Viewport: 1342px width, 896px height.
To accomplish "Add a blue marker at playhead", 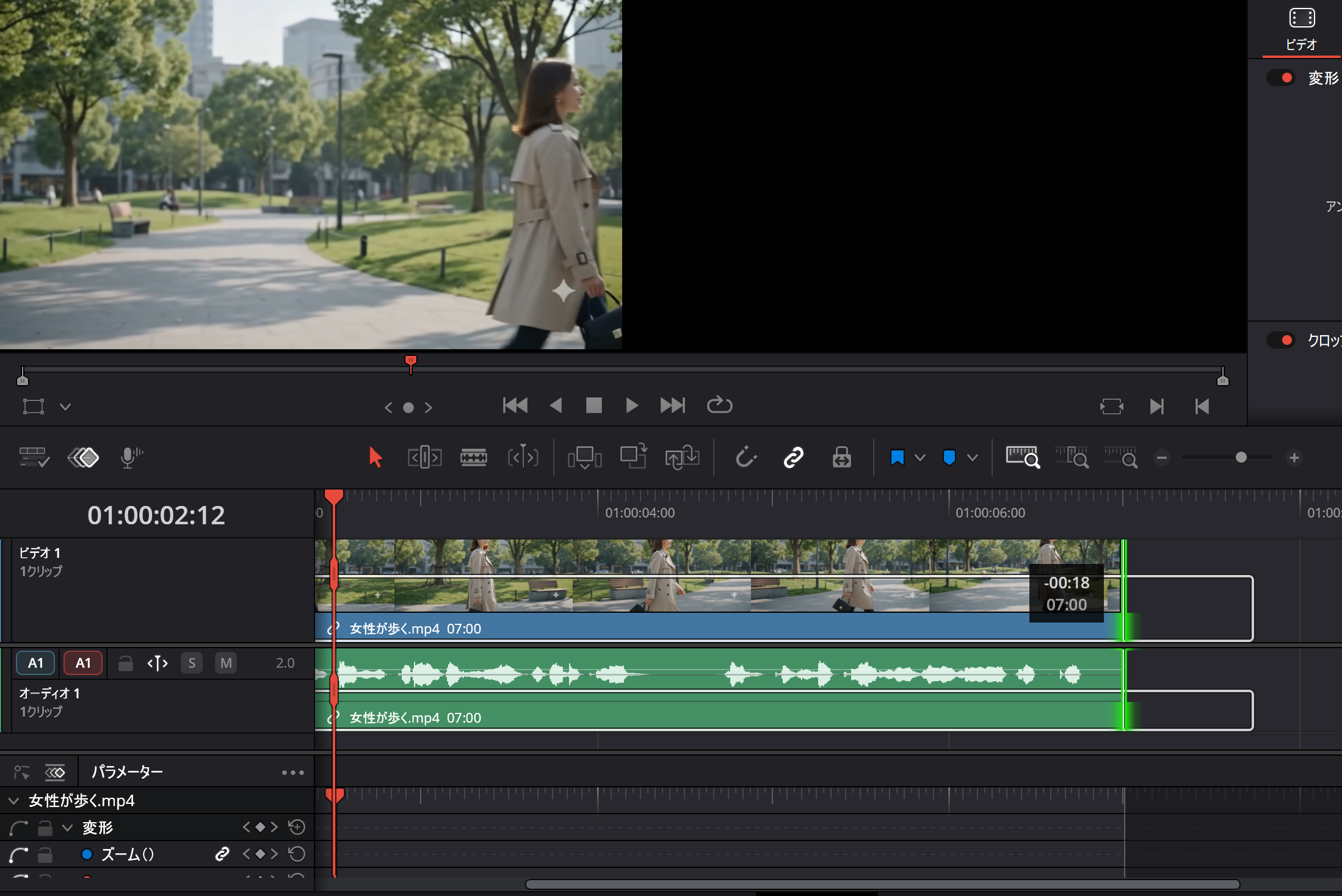I will 949,457.
